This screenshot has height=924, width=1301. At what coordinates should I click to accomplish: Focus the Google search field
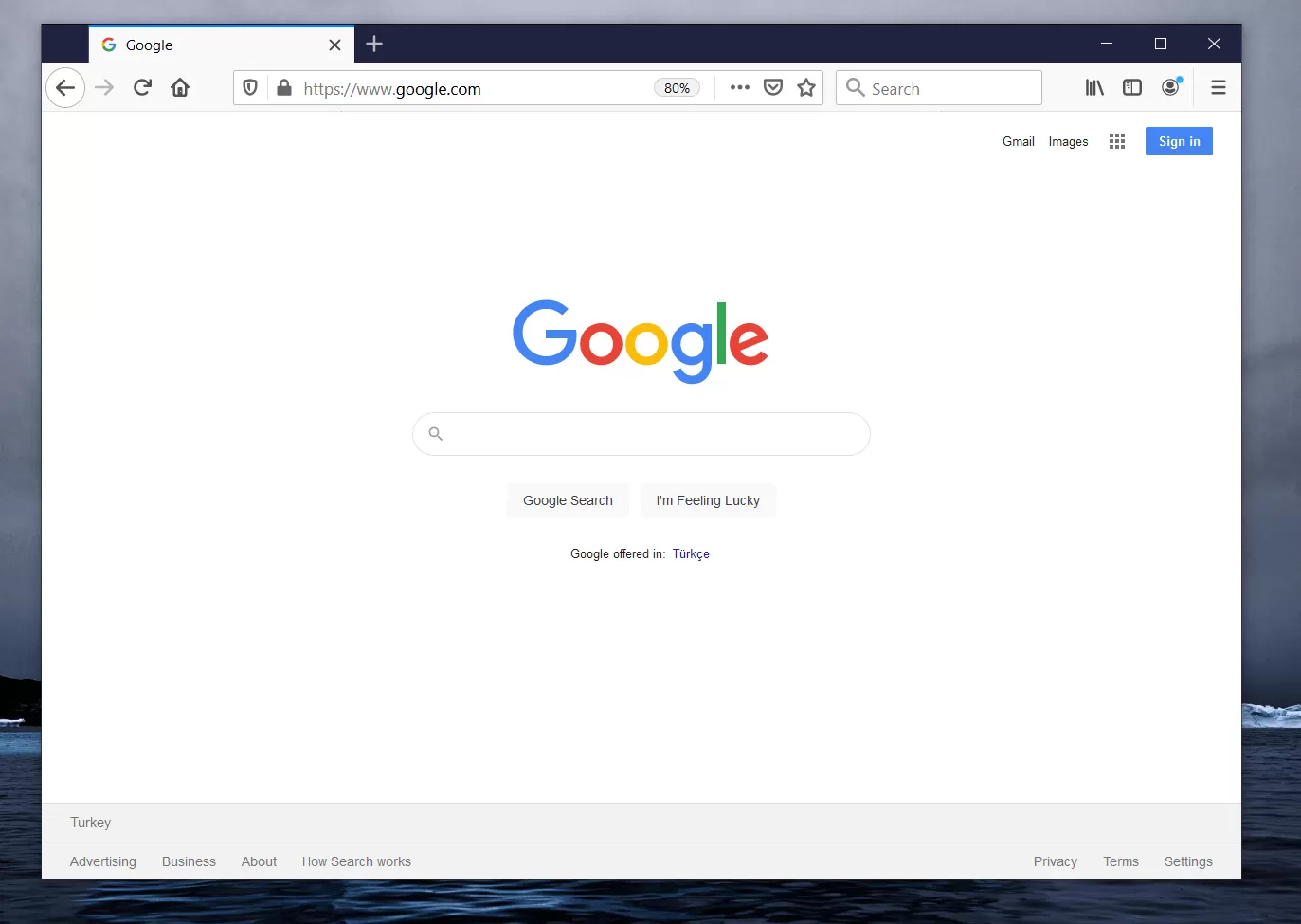tap(641, 434)
